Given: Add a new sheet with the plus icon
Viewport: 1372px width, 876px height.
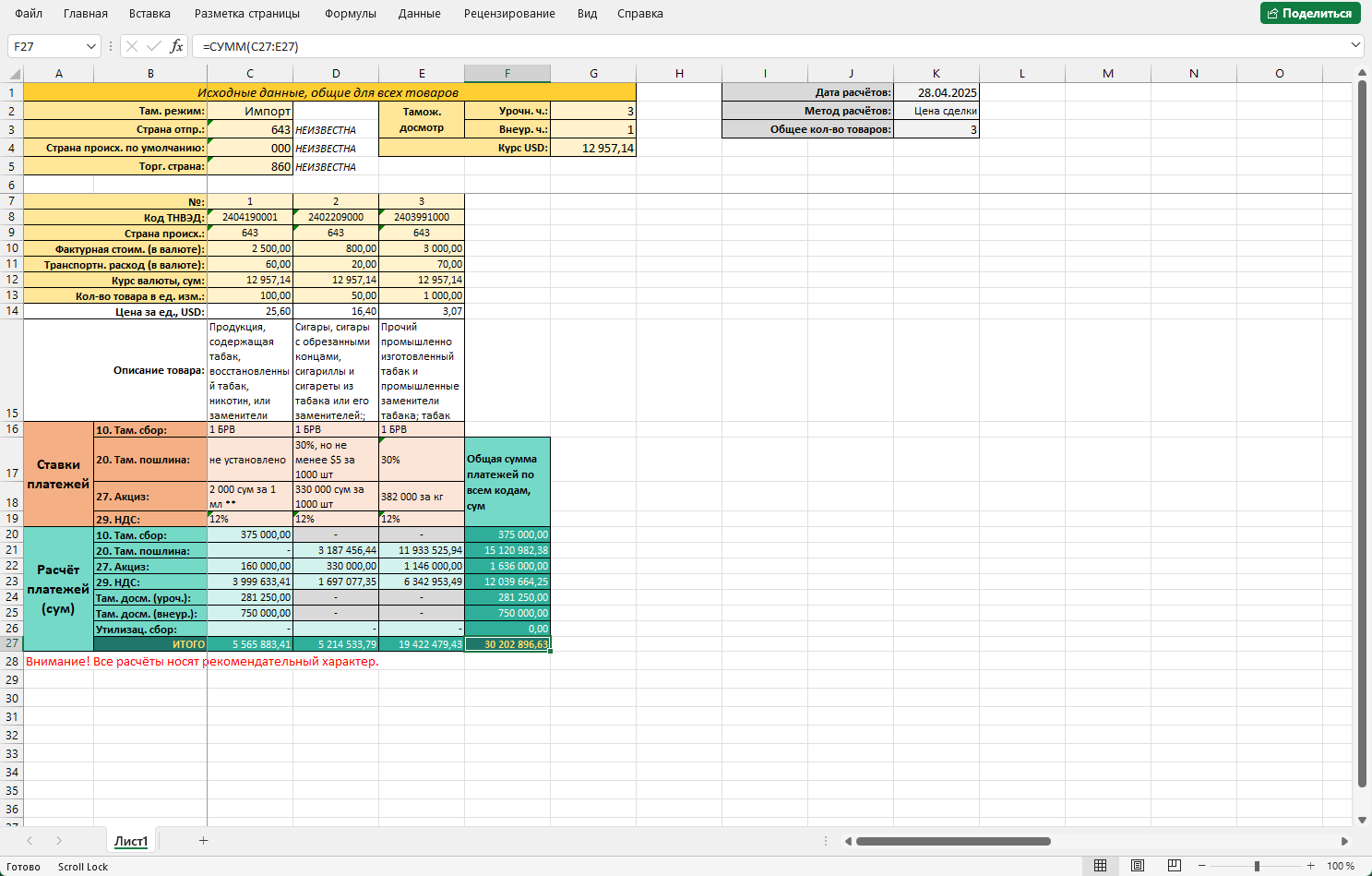Looking at the screenshot, I should 204,841.
